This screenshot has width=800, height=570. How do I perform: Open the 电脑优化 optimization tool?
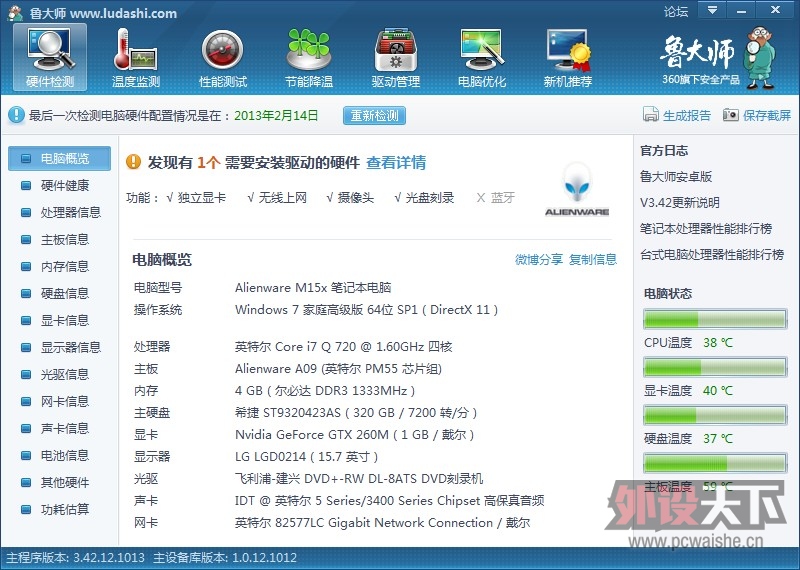click(482, 57)
